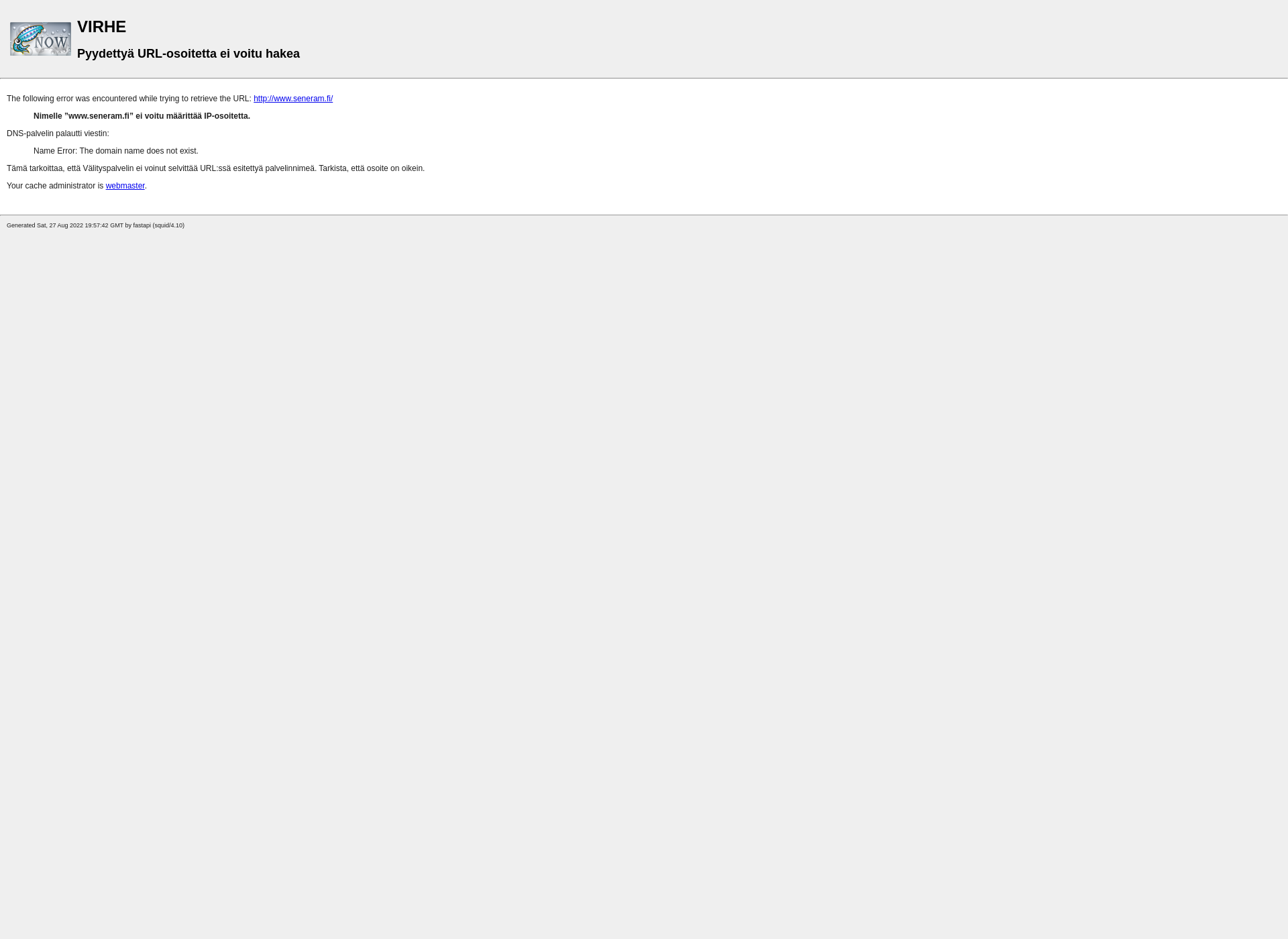
Task: Click the globe icon on the error page
Action: click(40, 38)
